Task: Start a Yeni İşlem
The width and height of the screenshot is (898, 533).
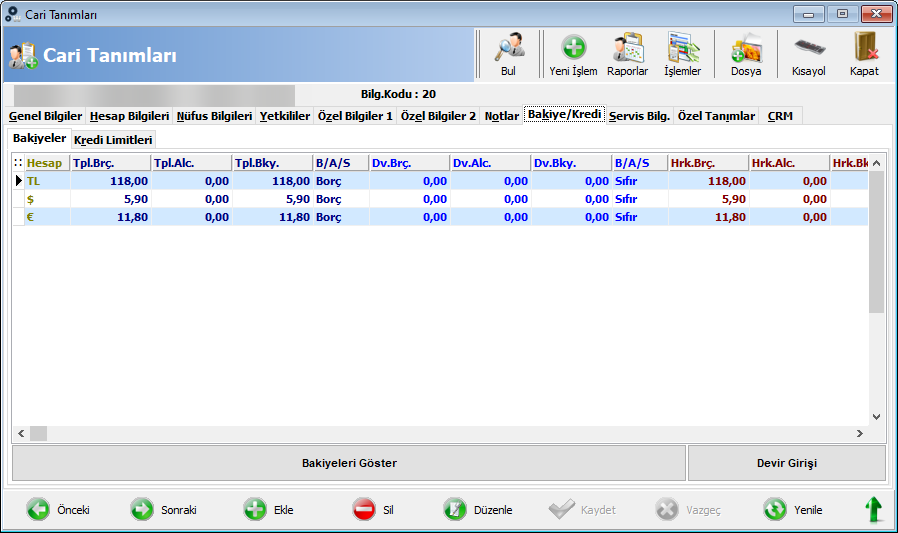Action: tap(573, 54)
